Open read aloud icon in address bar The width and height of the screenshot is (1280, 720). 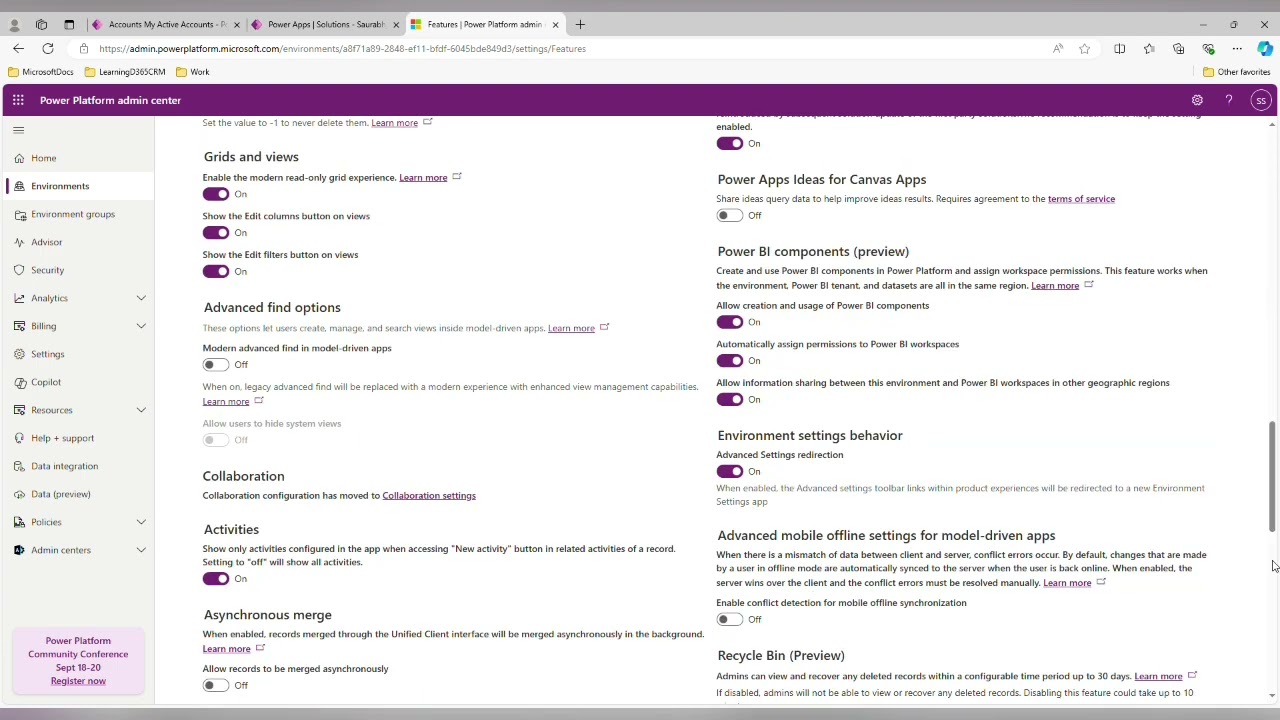point(1058,48)
